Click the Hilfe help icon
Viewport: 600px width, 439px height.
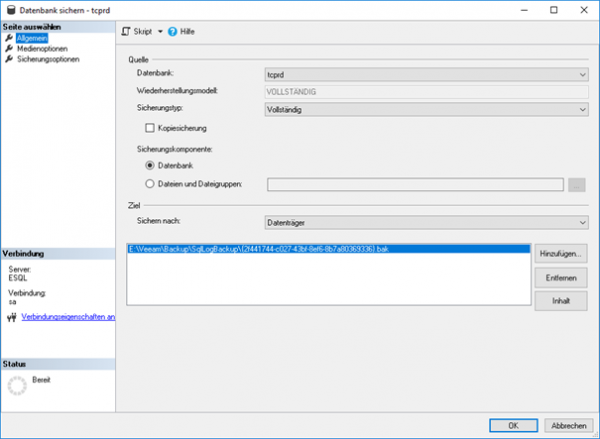172,32
